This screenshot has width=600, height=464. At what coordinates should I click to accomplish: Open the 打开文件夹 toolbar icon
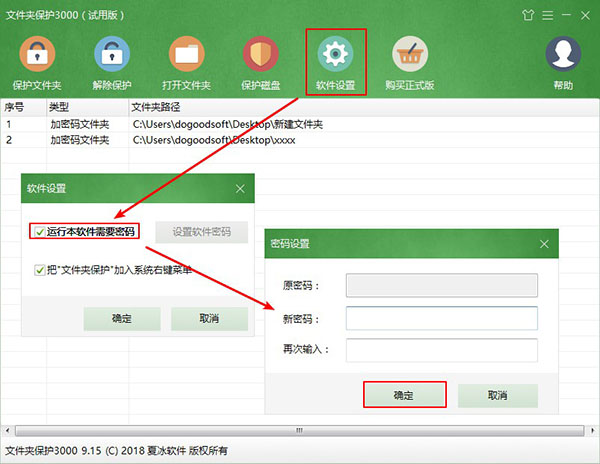(187, 54)
